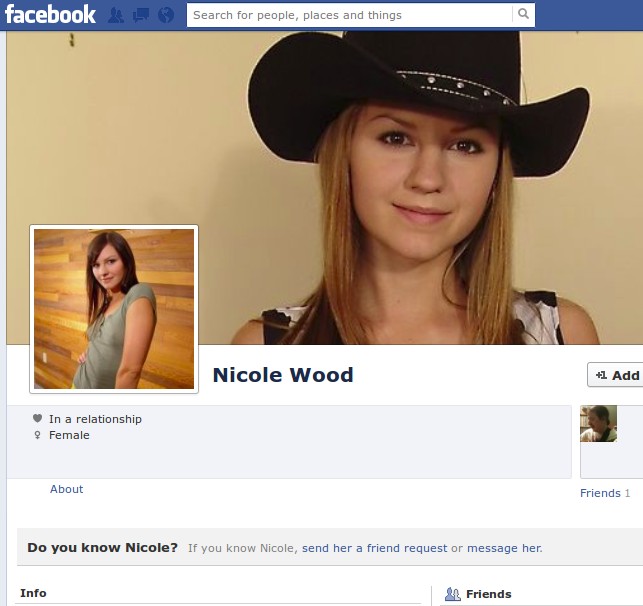Open the Friends 1 link
Screen dimensions: 643x606
605,493
